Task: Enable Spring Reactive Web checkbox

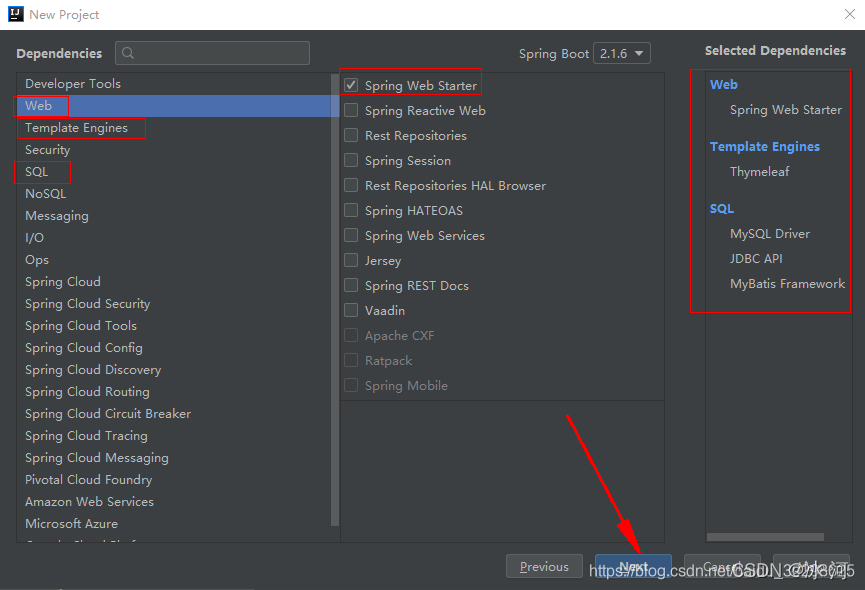Action: [351, 110]
